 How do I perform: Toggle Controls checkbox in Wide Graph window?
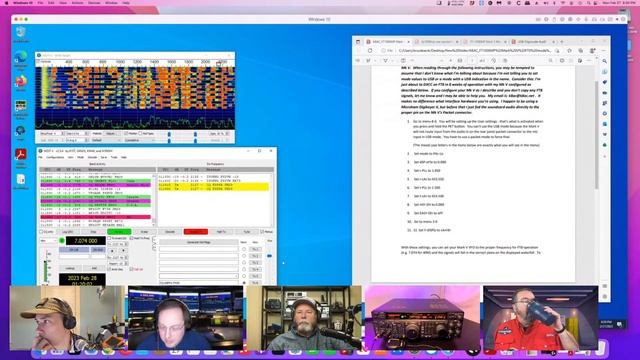click(43, 62)
